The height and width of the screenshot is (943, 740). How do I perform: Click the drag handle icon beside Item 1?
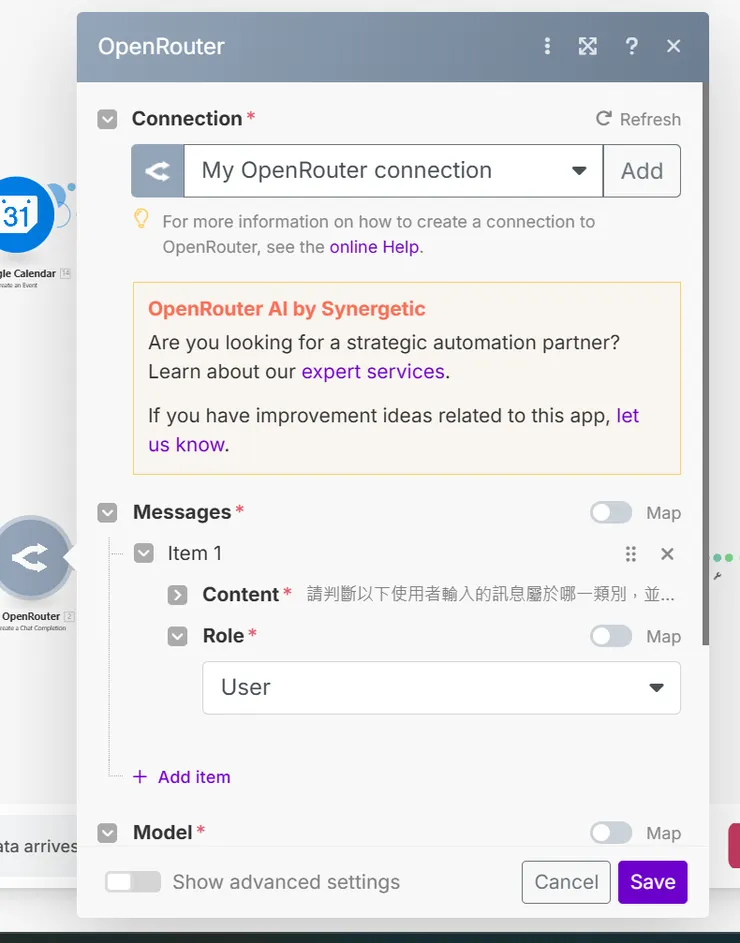(x=630, y=553)
